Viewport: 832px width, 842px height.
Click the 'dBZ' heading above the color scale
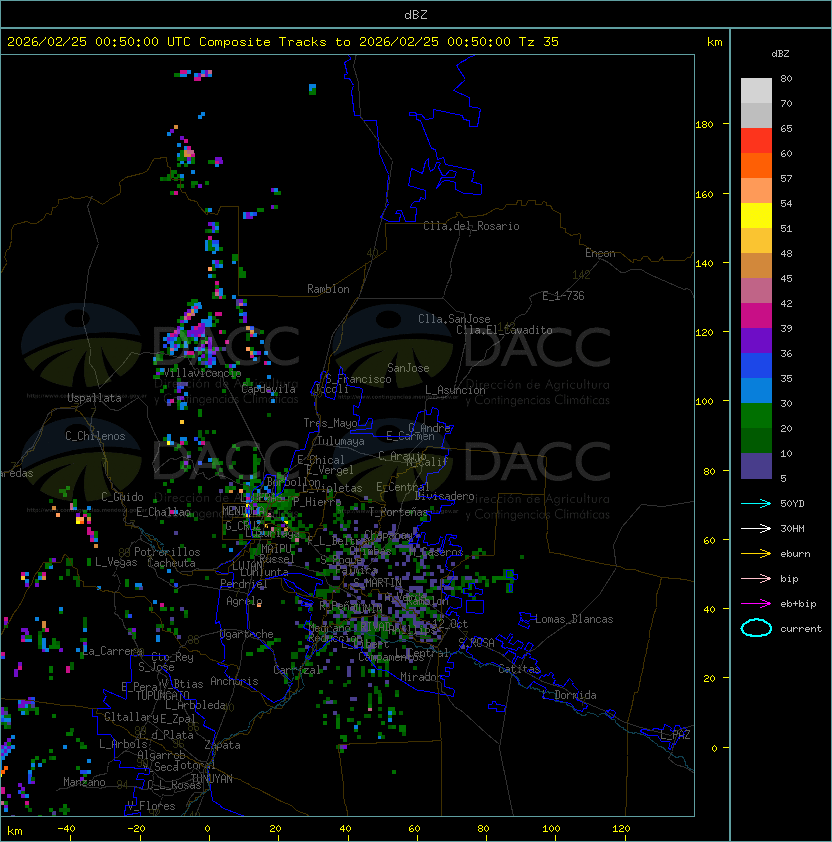(x=780, y=54)
